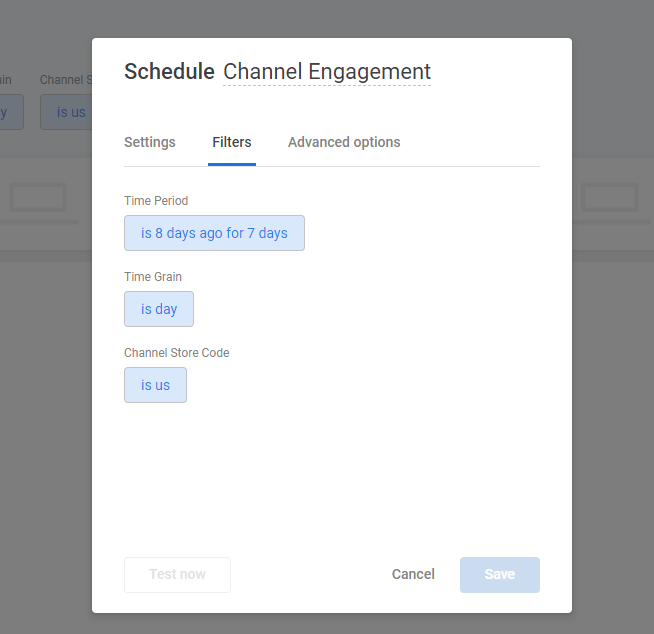Open Time Period filter 'is 8 days ago for 7 days'
Image resolution: width=654 pixels, height=634 pixels.
tap(214, 233)
